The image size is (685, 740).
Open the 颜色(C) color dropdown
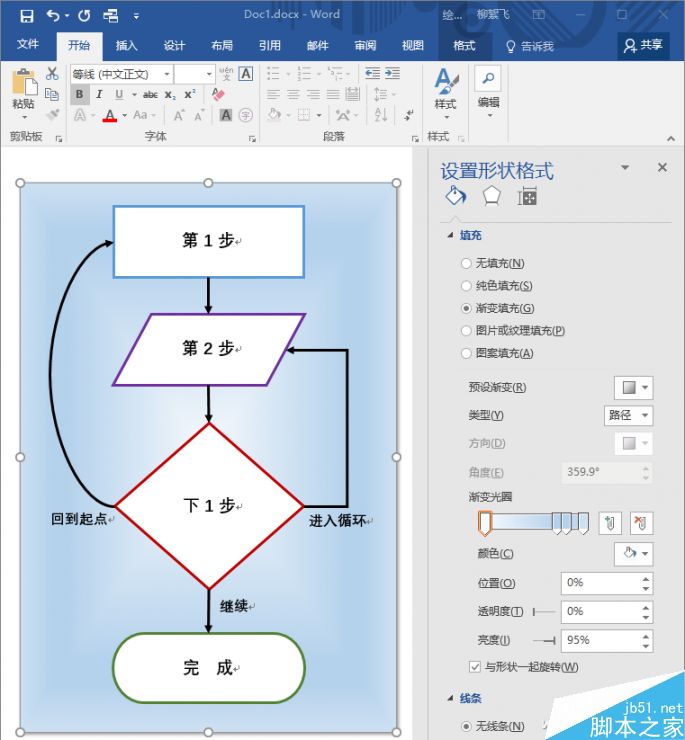pos(634,554)
